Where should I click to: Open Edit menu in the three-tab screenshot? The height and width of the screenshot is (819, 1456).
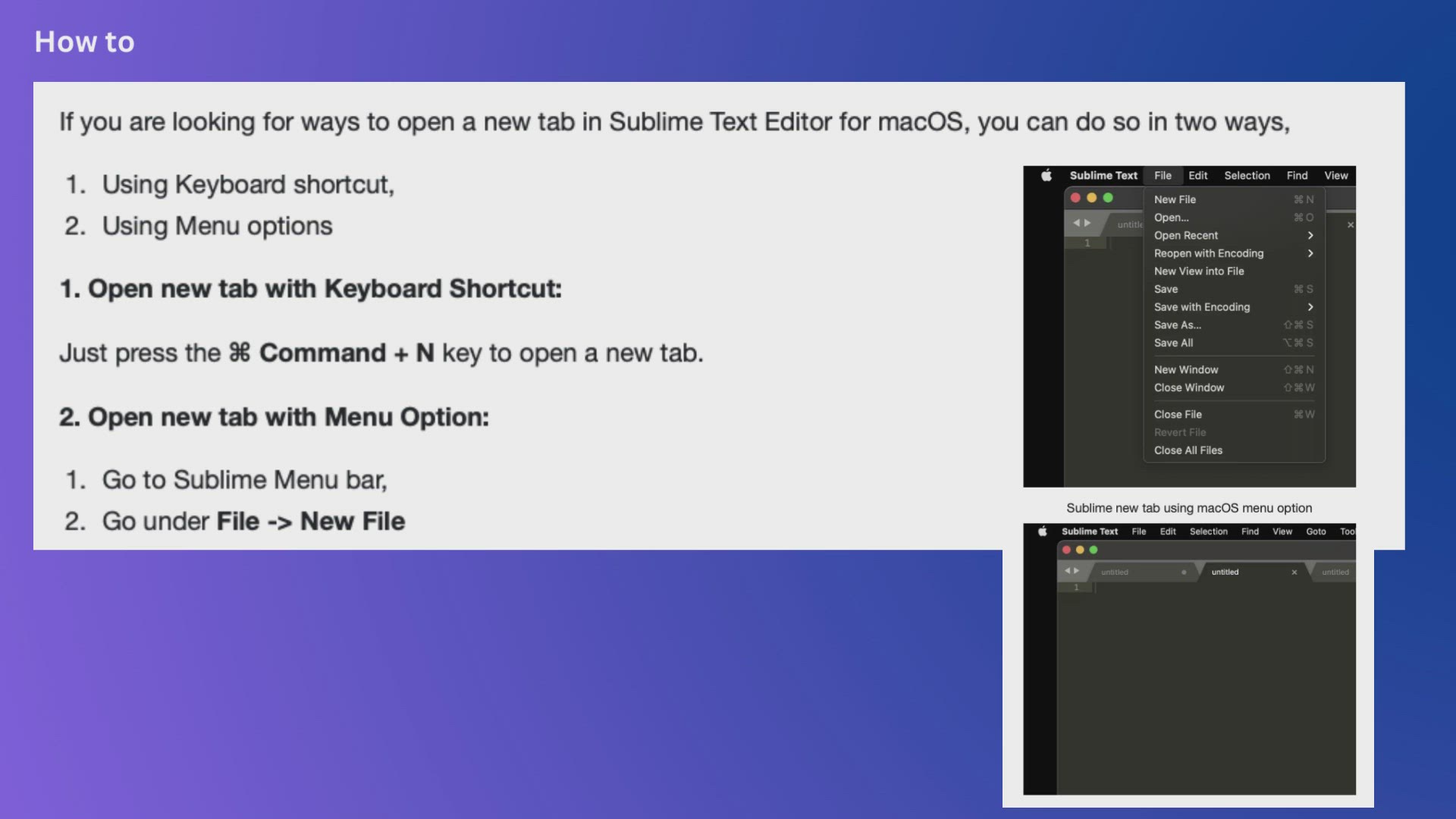click(x=1168, y=532)
